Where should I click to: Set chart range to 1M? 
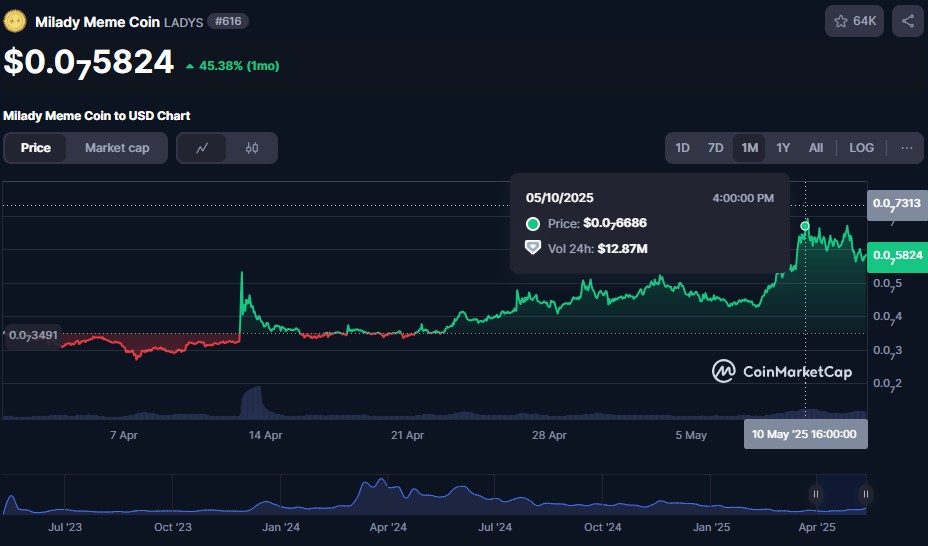click(749, 148)
